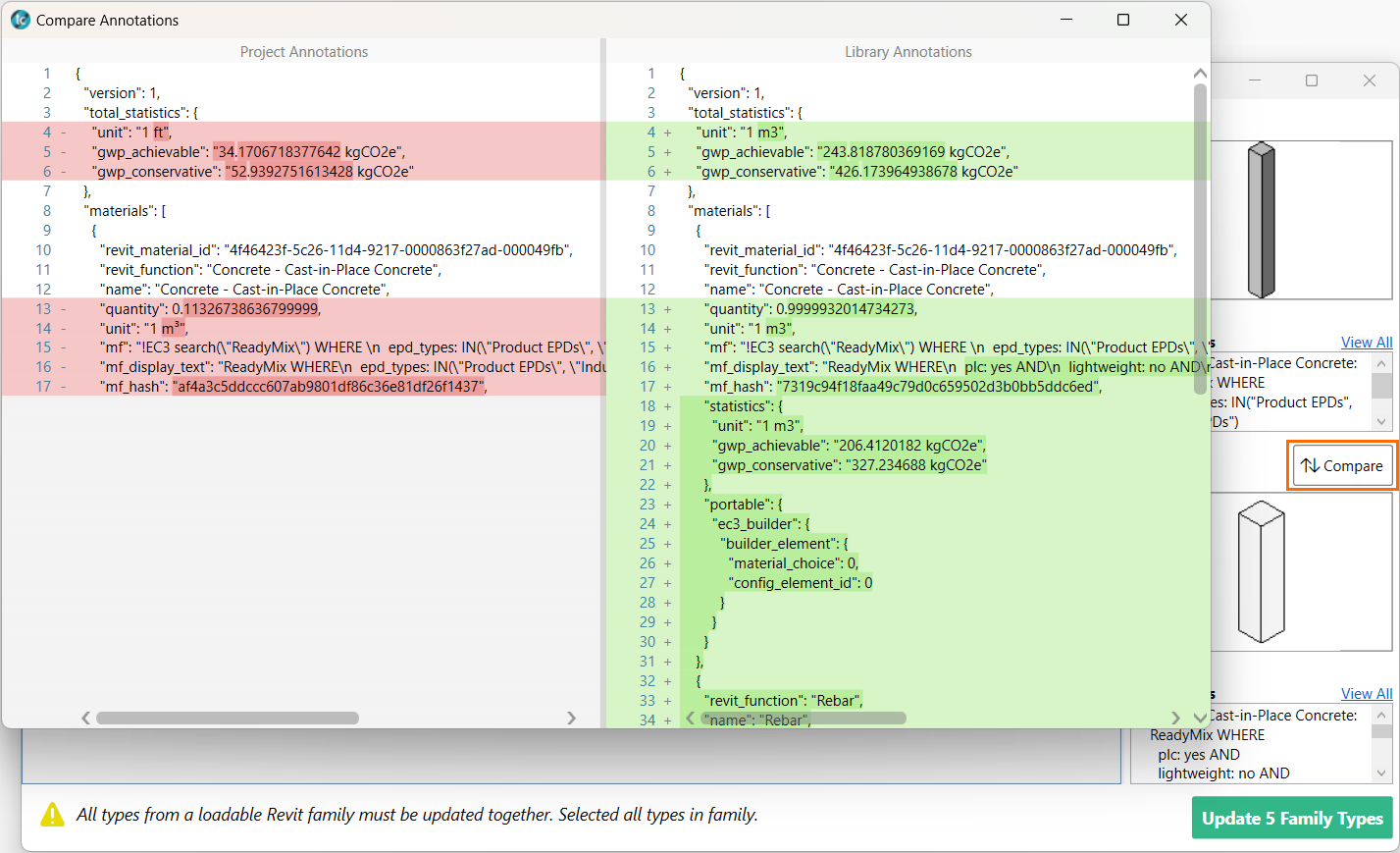The height and width of the screenshot is (853, 1400).
Task: Select the white outlined column thumbnail
Action: [1261, 571]
